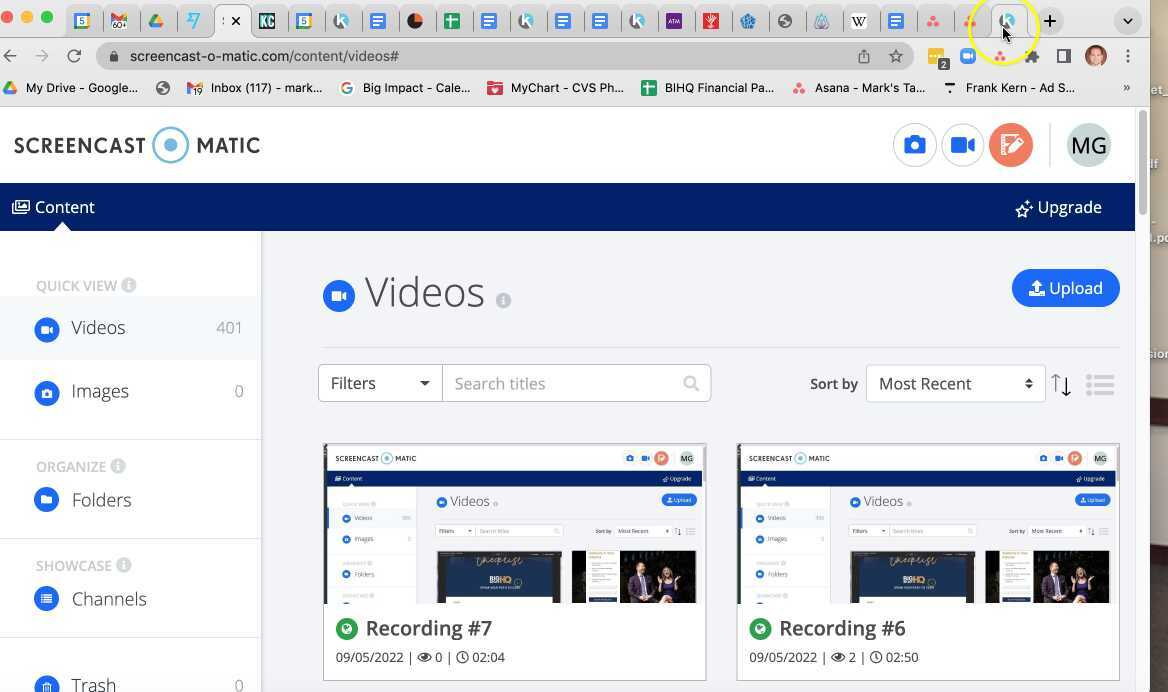Open the Content tab
1168x692 pixels.
coord(54,207)
